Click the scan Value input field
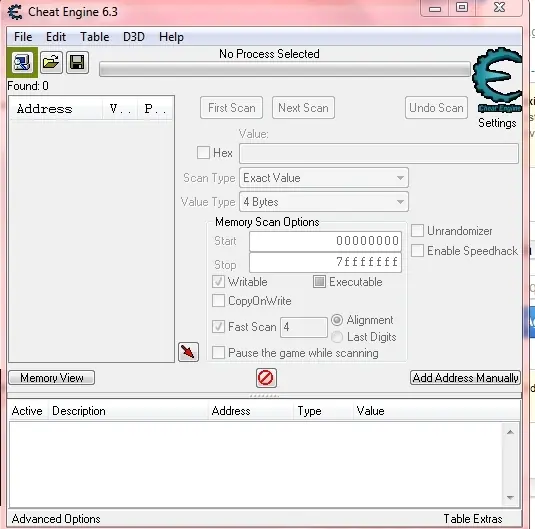Screen dimensions: 535x529 pos(379,153)
